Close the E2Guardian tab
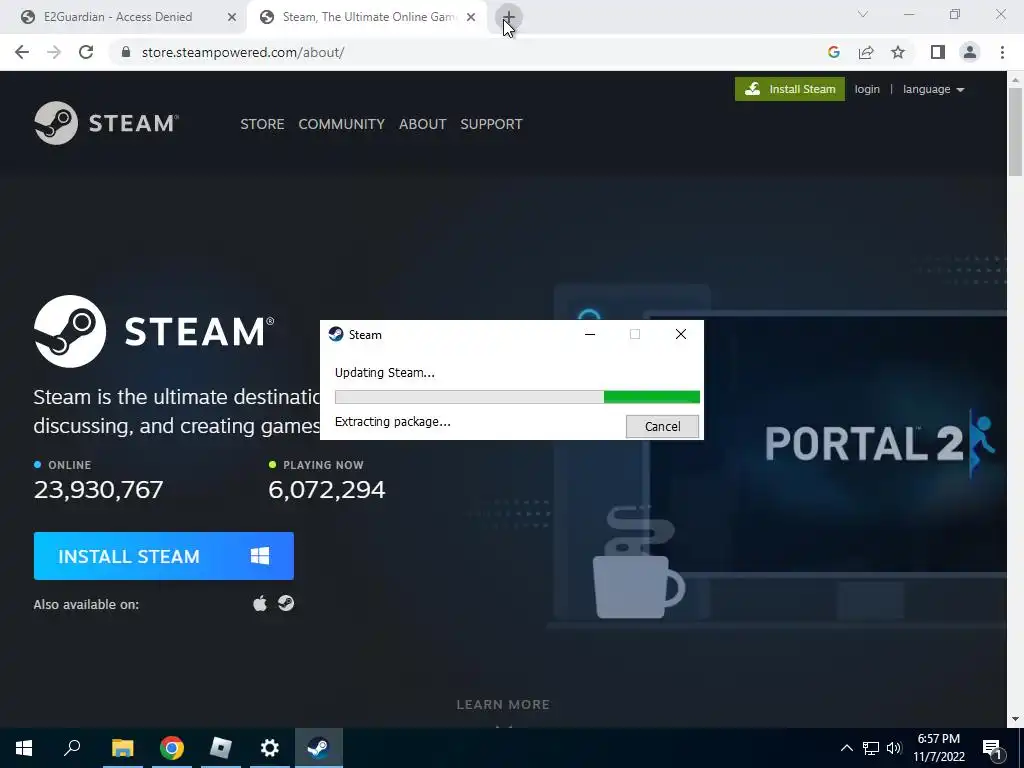1024x768 pixels. (231, 17)
